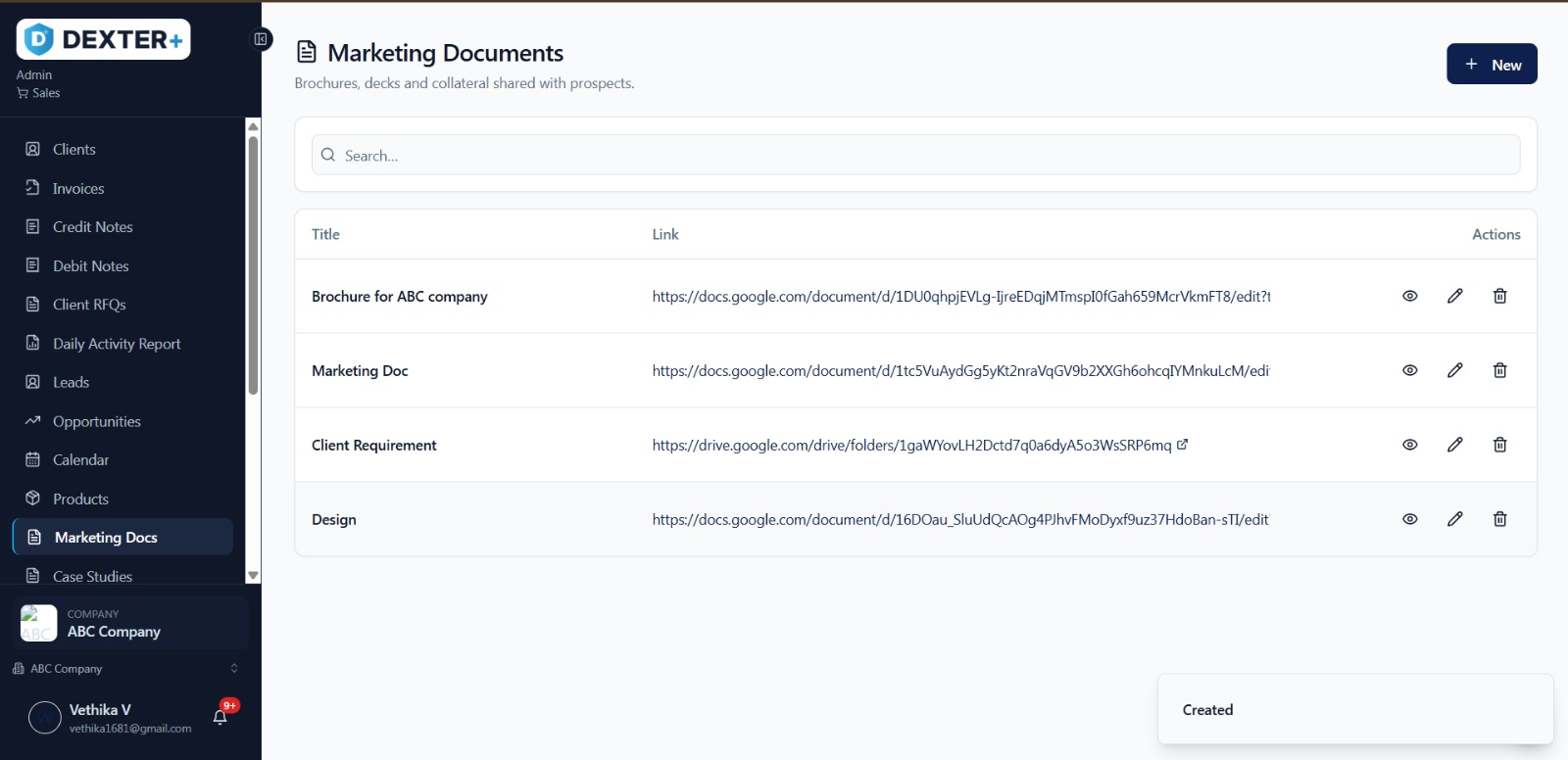Go to Invoices in sidebar
This screenshot has height=760, width=1568.
click(122, 188)
